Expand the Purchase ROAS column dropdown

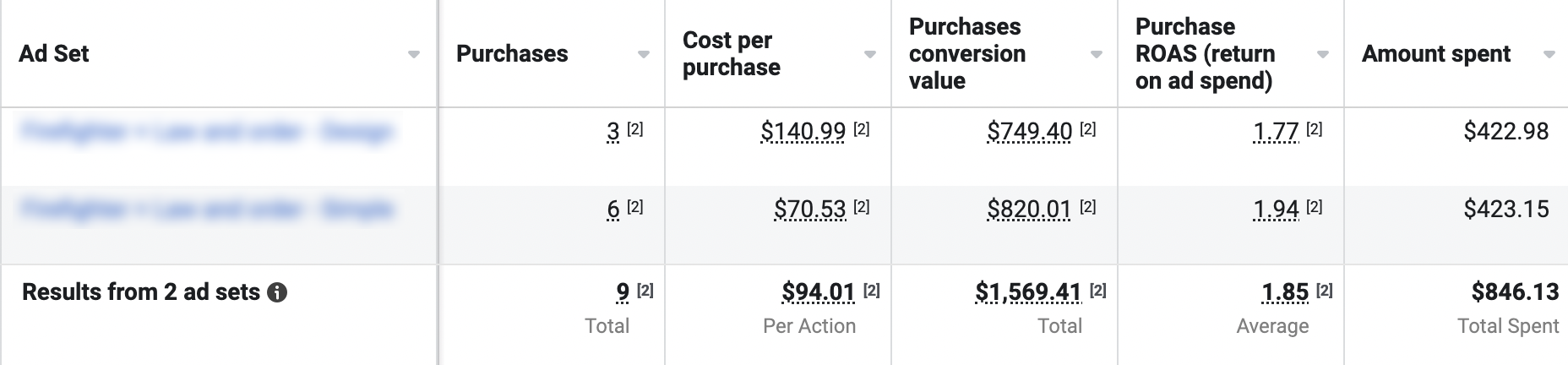pos(1323,55)
